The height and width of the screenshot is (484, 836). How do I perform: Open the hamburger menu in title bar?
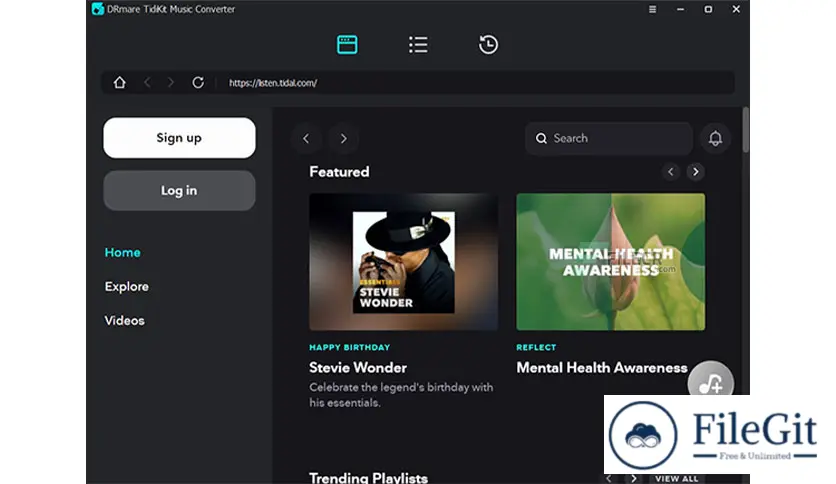[x=653, y=9]
